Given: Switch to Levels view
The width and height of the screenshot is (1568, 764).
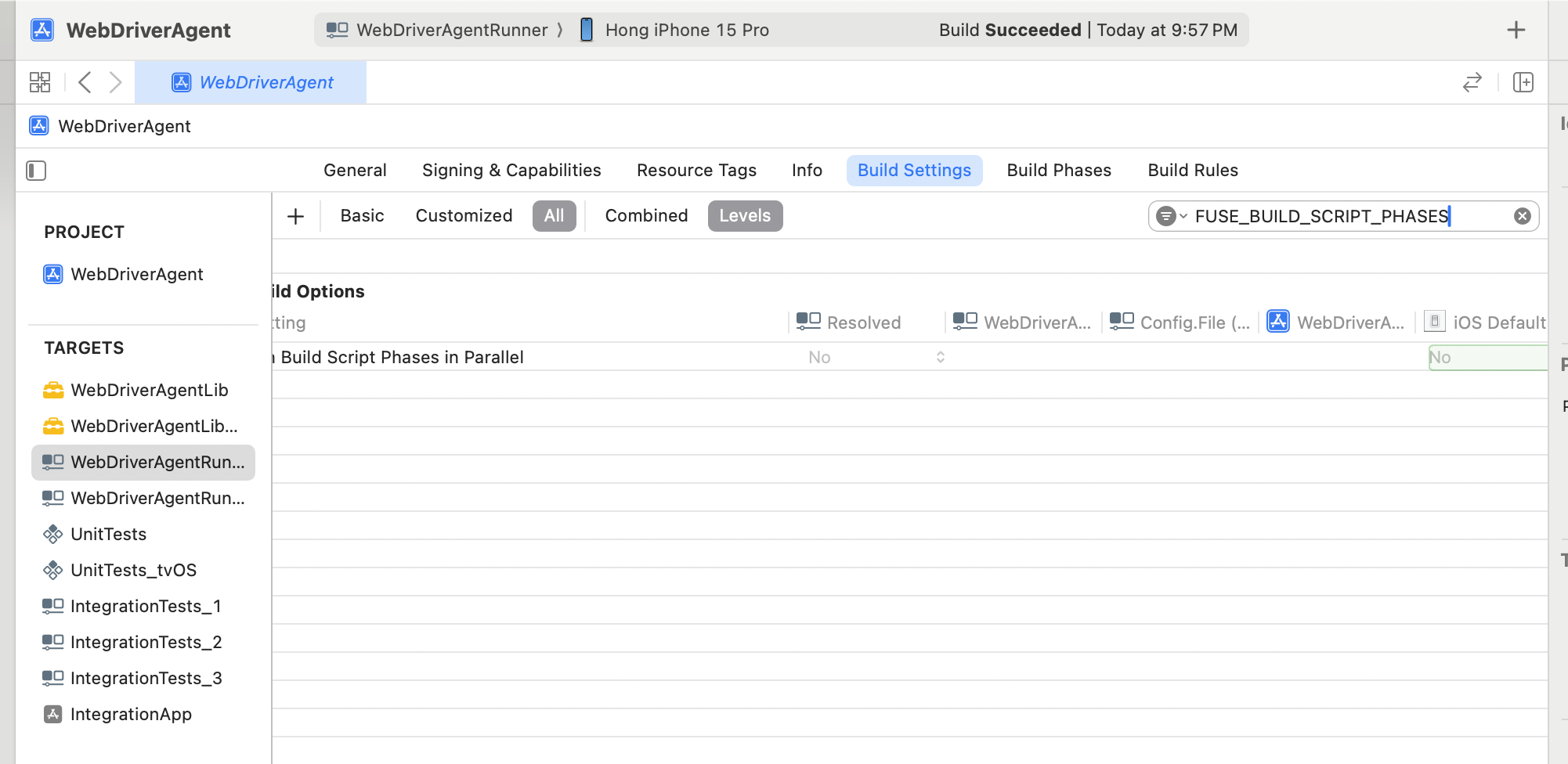Looking at the screenshot, I should (745, 216).
